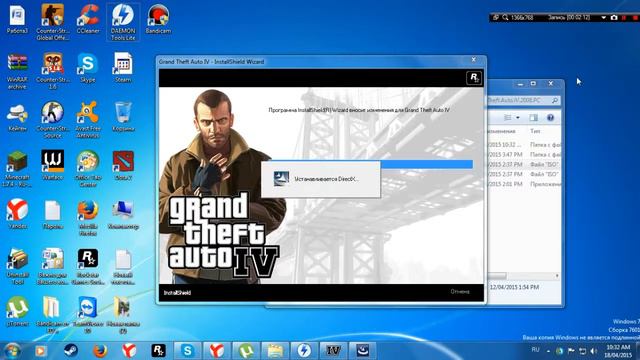
Task: Launch the uTorrent desktop shortcut
Action: point(17,311)
